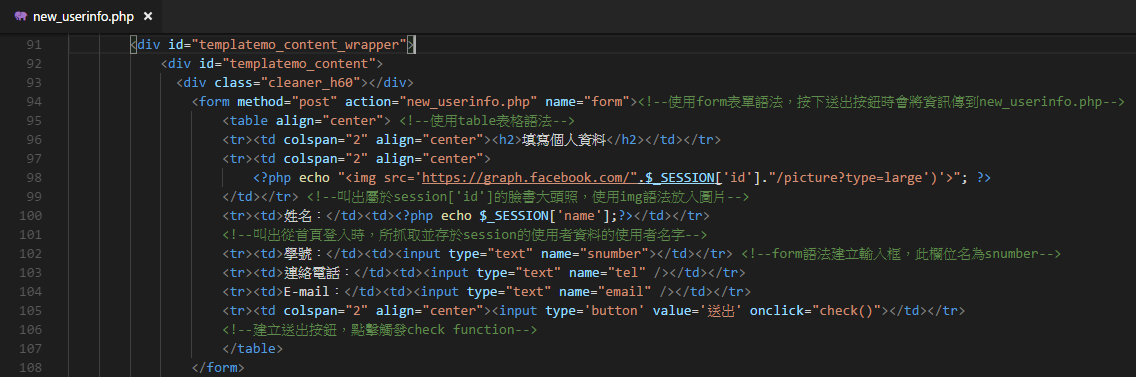
Task: Click the closing </table> tag
Action: coord(253,348)
